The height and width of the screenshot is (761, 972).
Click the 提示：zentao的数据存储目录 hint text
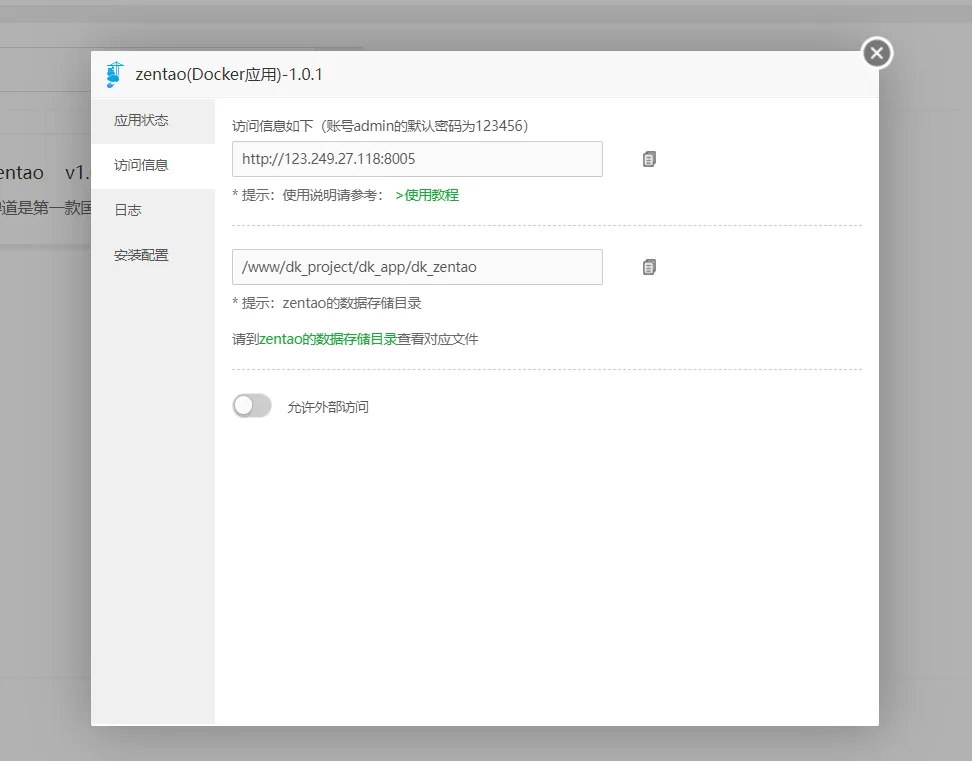click(x=327, y=303)
